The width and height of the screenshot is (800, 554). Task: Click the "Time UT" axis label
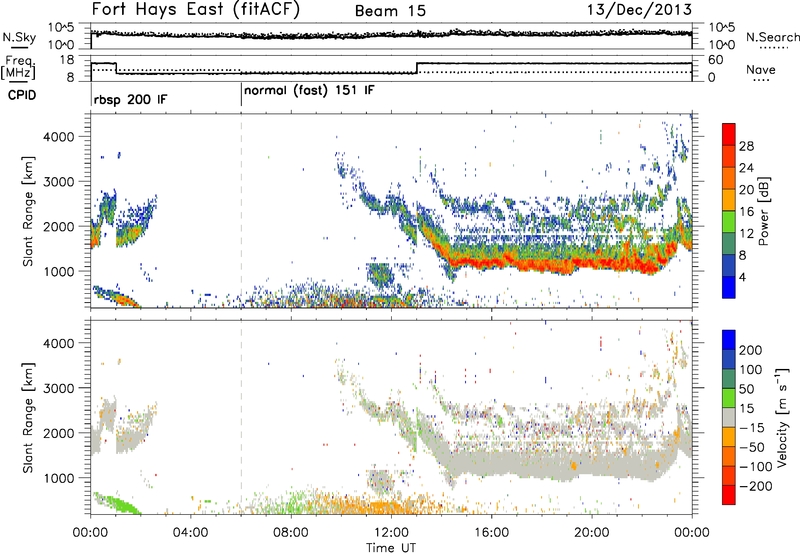click(391, 548)
